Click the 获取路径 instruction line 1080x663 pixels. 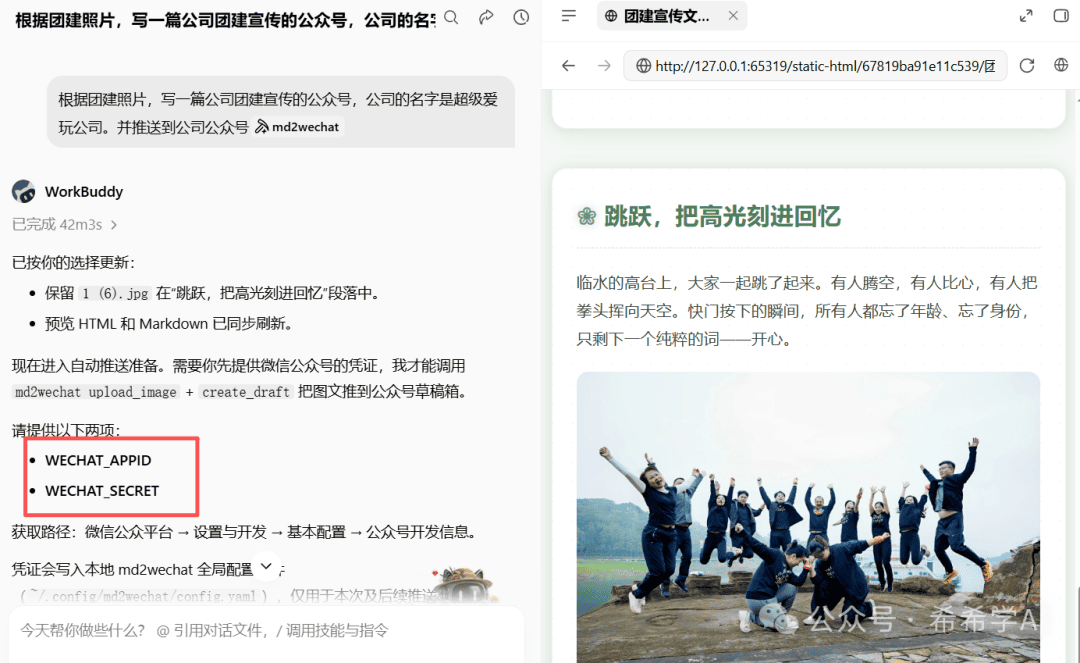click(244, 532)
